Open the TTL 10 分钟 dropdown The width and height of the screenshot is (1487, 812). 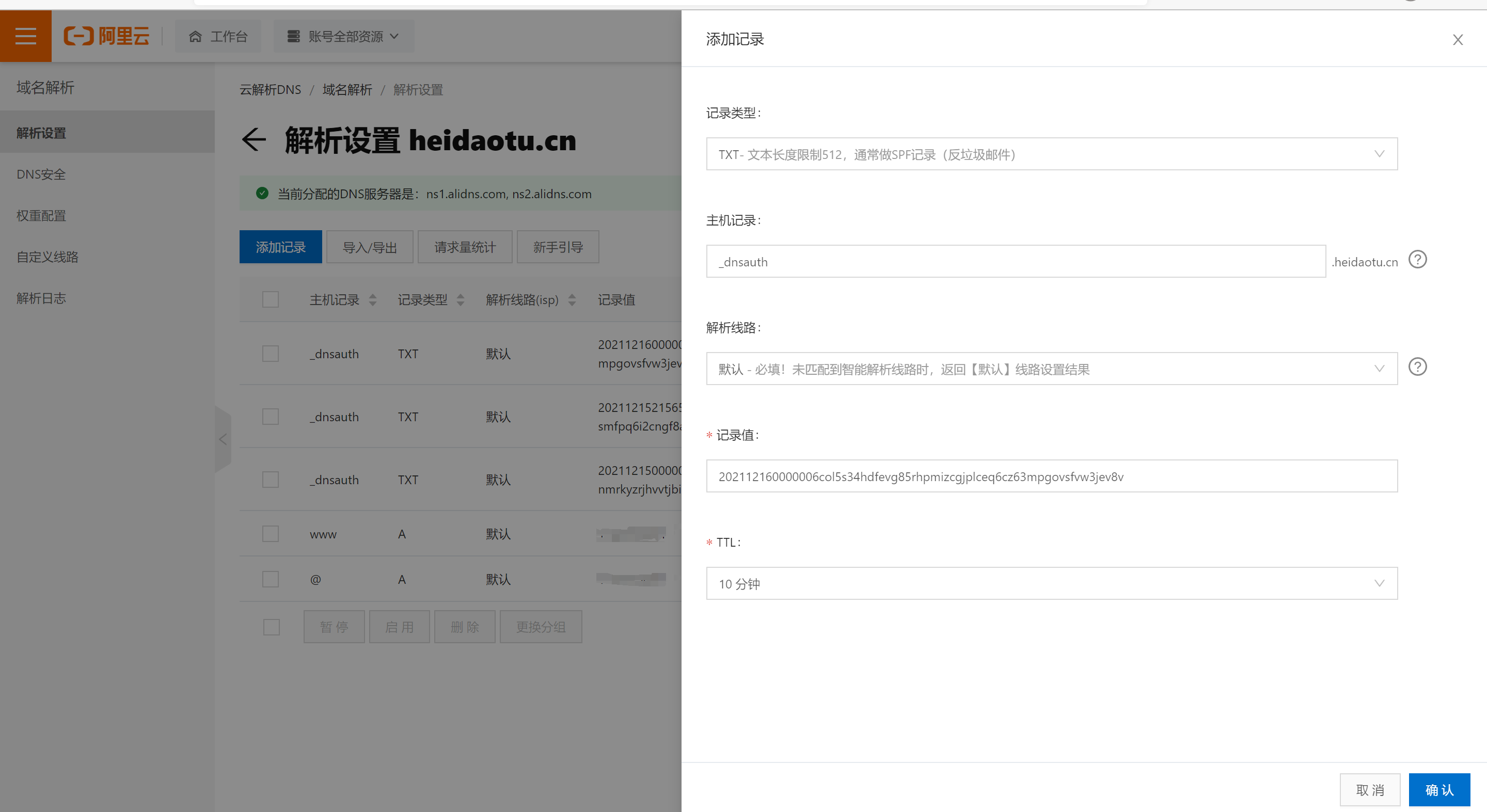pyautogui.click(x=1052, y=583)
